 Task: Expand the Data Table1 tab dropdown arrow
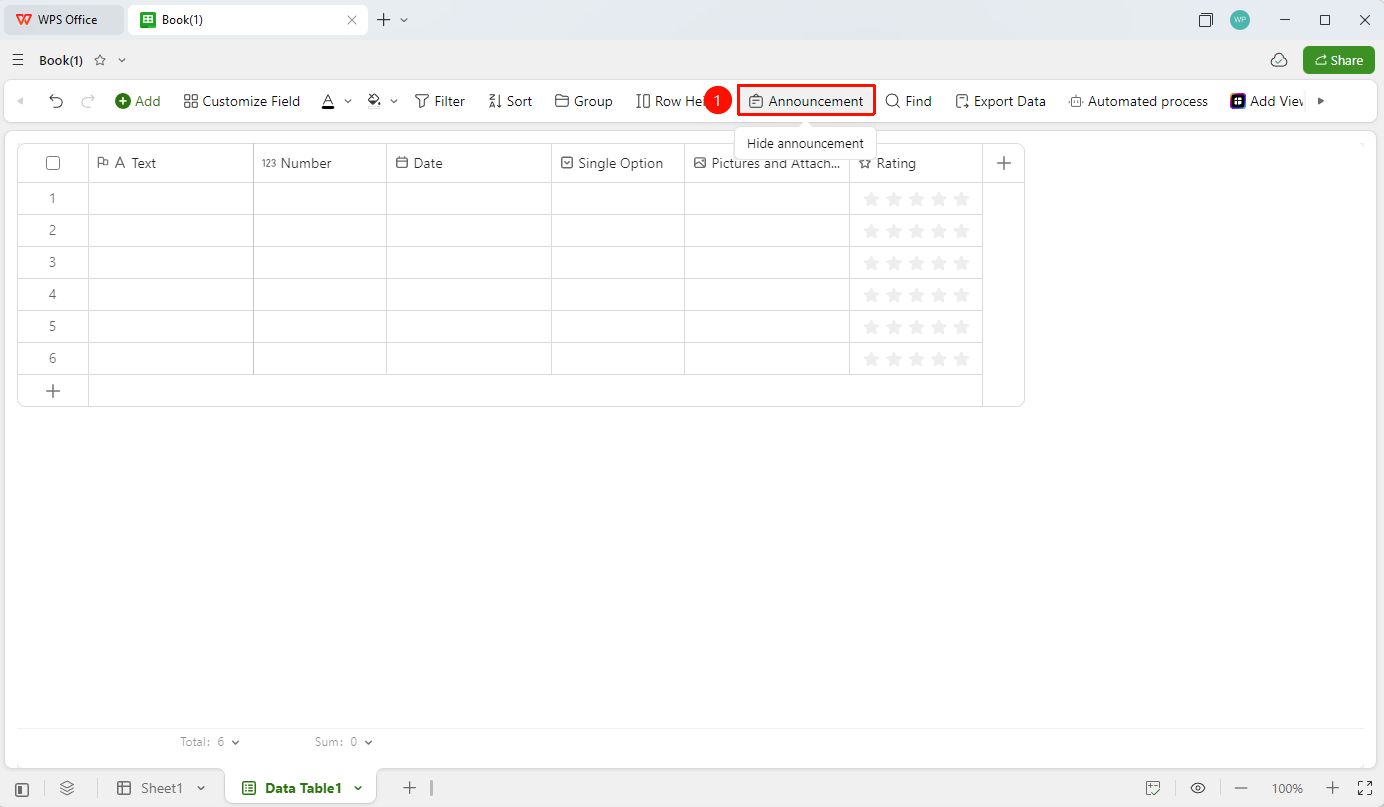pyautogui.click(x=358, y=788)
